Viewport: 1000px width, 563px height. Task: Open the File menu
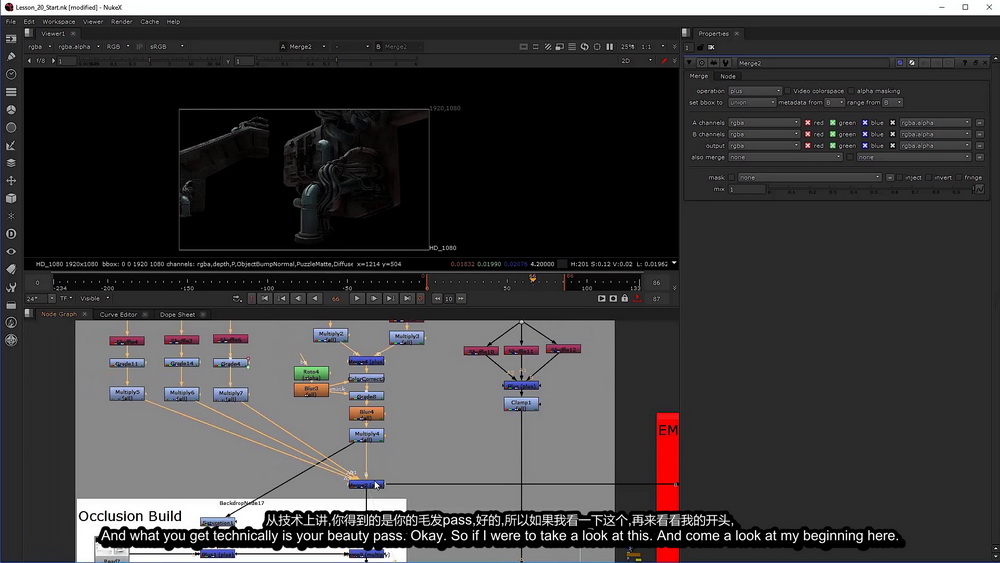click(11, 22)
